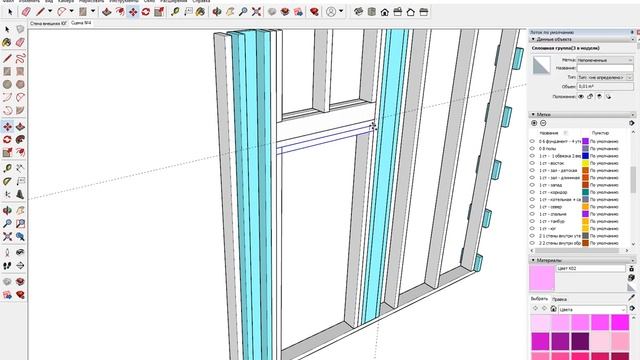Switch to Front view house icon

(x=384, y=12)
